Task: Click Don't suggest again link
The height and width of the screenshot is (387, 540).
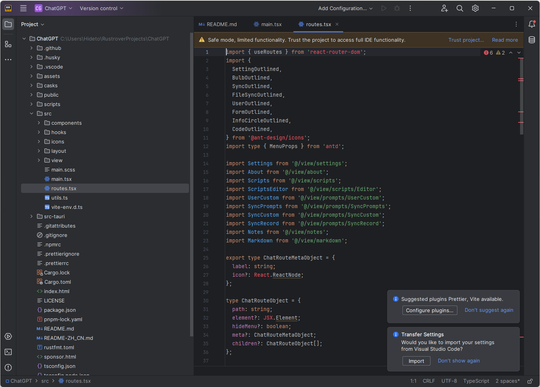Action: [489, 310]
